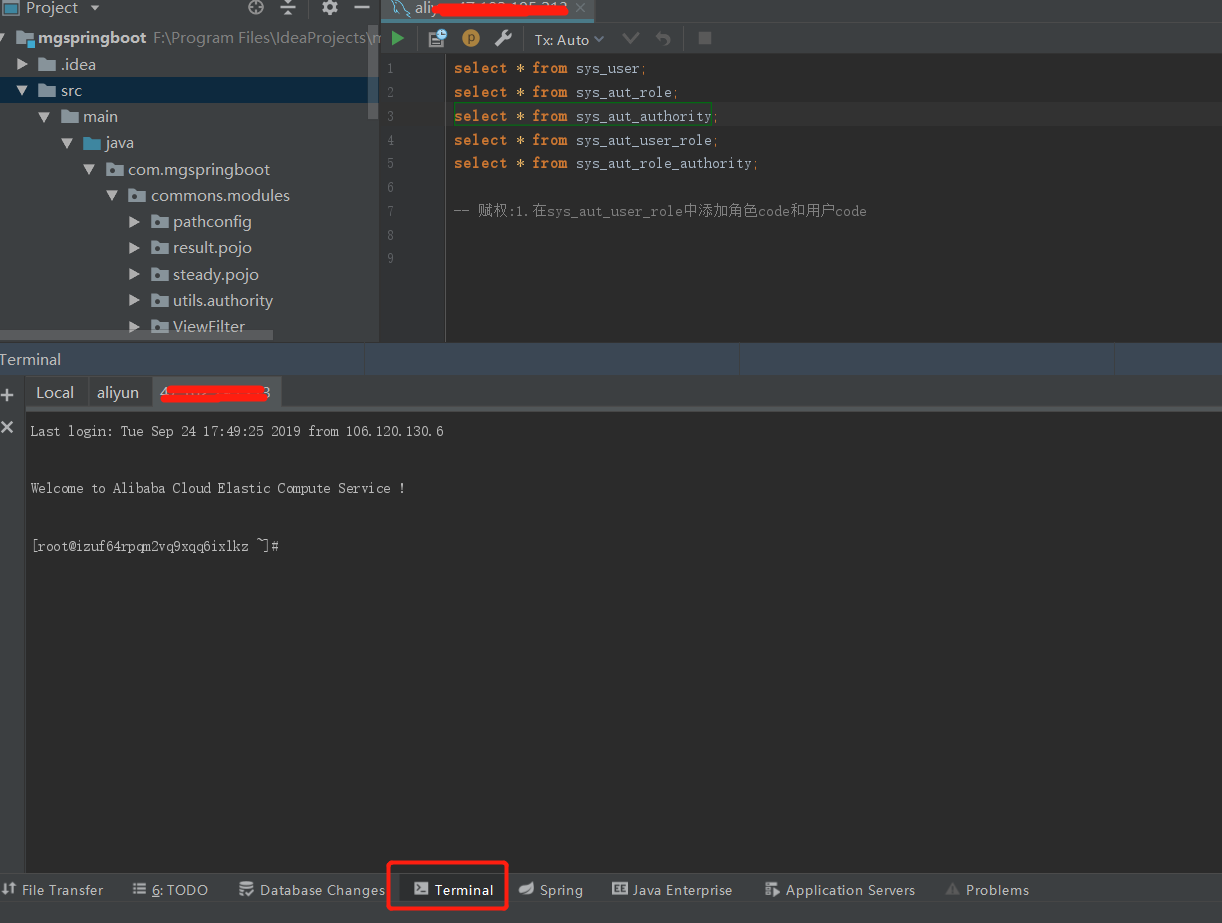This screenshot has width=1222, height=923.
Task: Open Project panel settings gear
Action: point(329,8)
